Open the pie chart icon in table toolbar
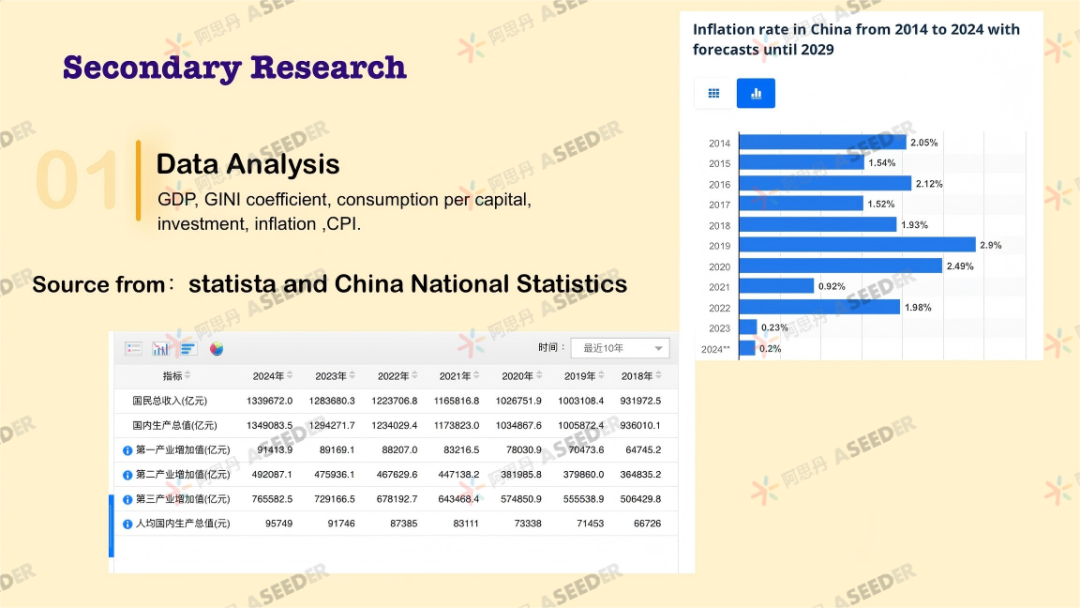 pos(216,349)
